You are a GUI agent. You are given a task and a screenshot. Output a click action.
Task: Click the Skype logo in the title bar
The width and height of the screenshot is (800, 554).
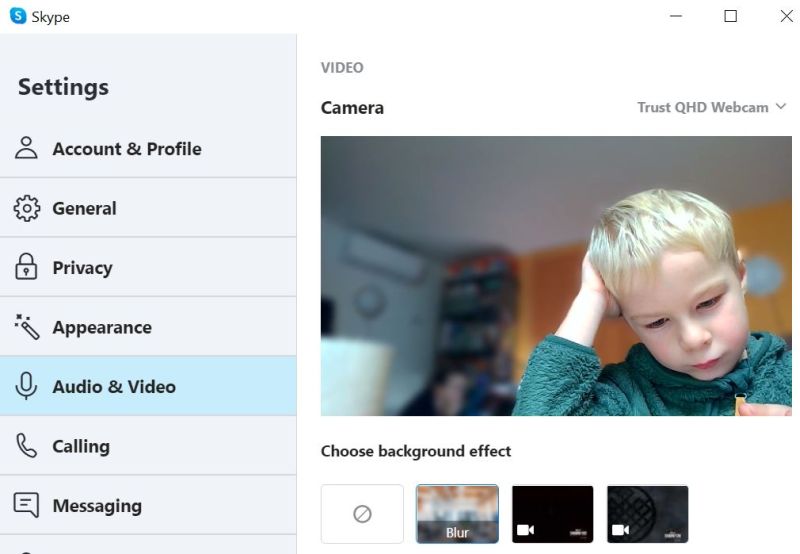(18, 16)
